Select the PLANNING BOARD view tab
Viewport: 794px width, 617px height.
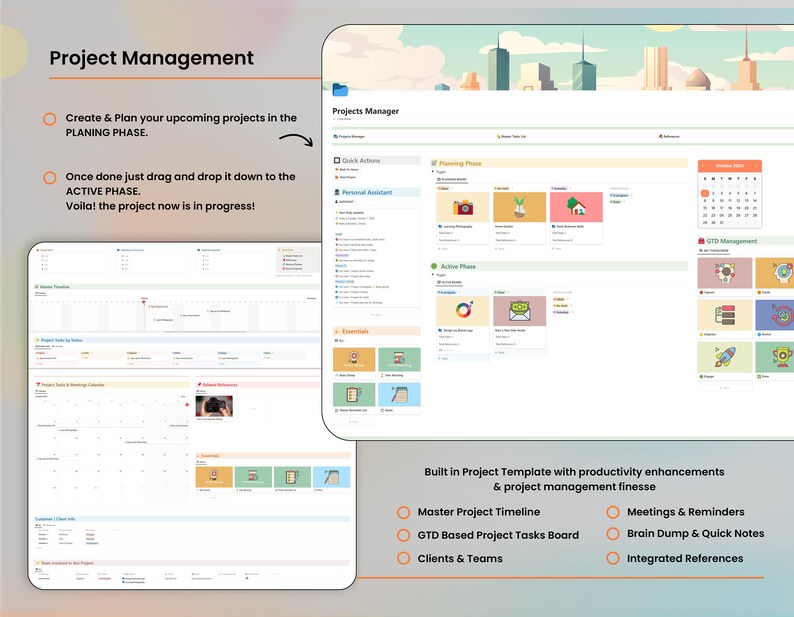coord(452,179)
